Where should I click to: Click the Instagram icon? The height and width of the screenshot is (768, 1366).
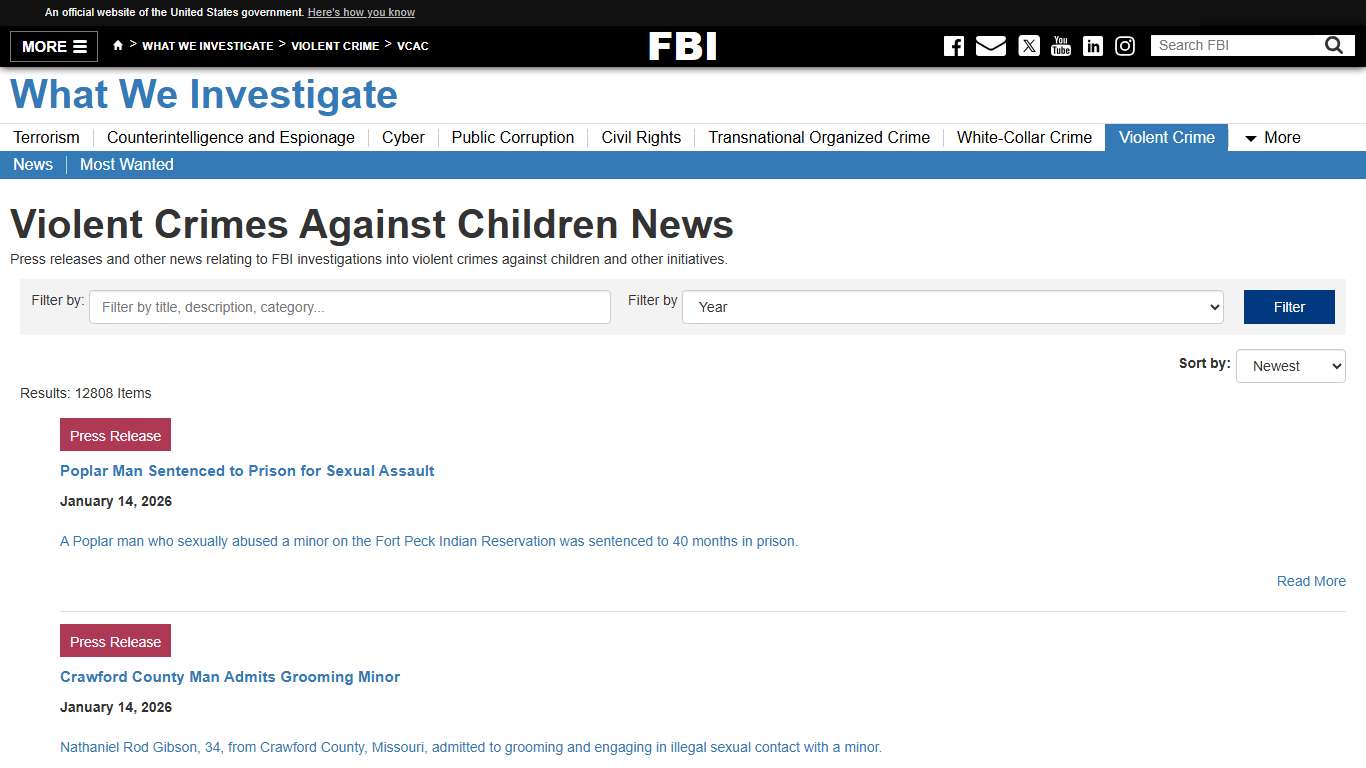point(1124,45)
